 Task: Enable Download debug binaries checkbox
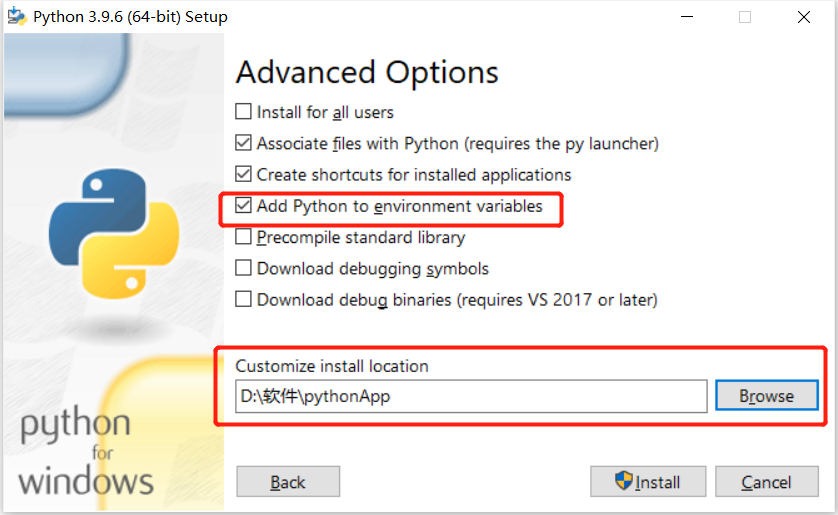click(244, 299)
